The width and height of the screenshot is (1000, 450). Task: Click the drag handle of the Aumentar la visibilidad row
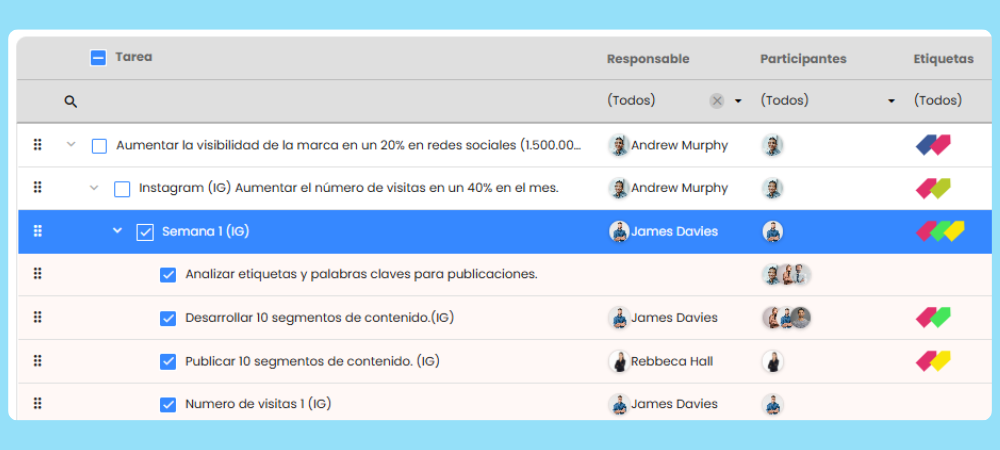point(38,145)
